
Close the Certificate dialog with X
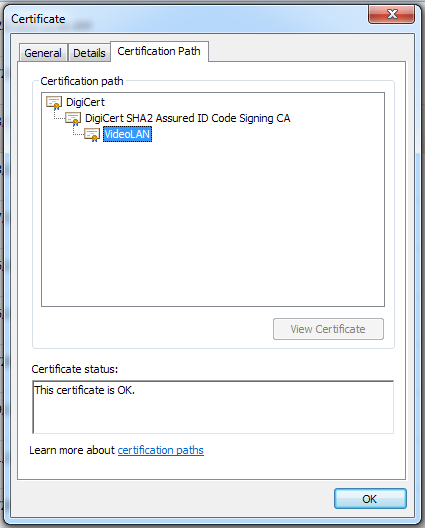(x=392, y=14)
